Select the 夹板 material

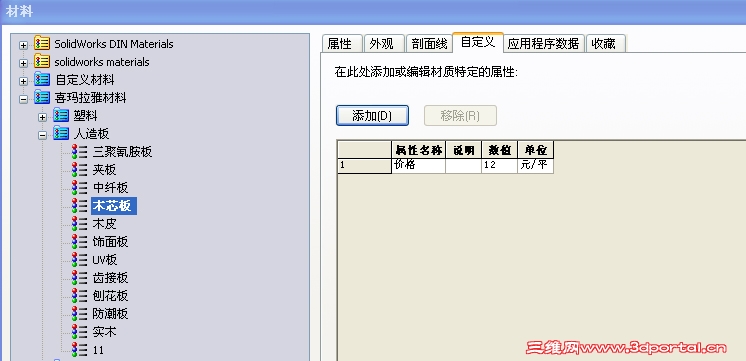coord(104,170)
